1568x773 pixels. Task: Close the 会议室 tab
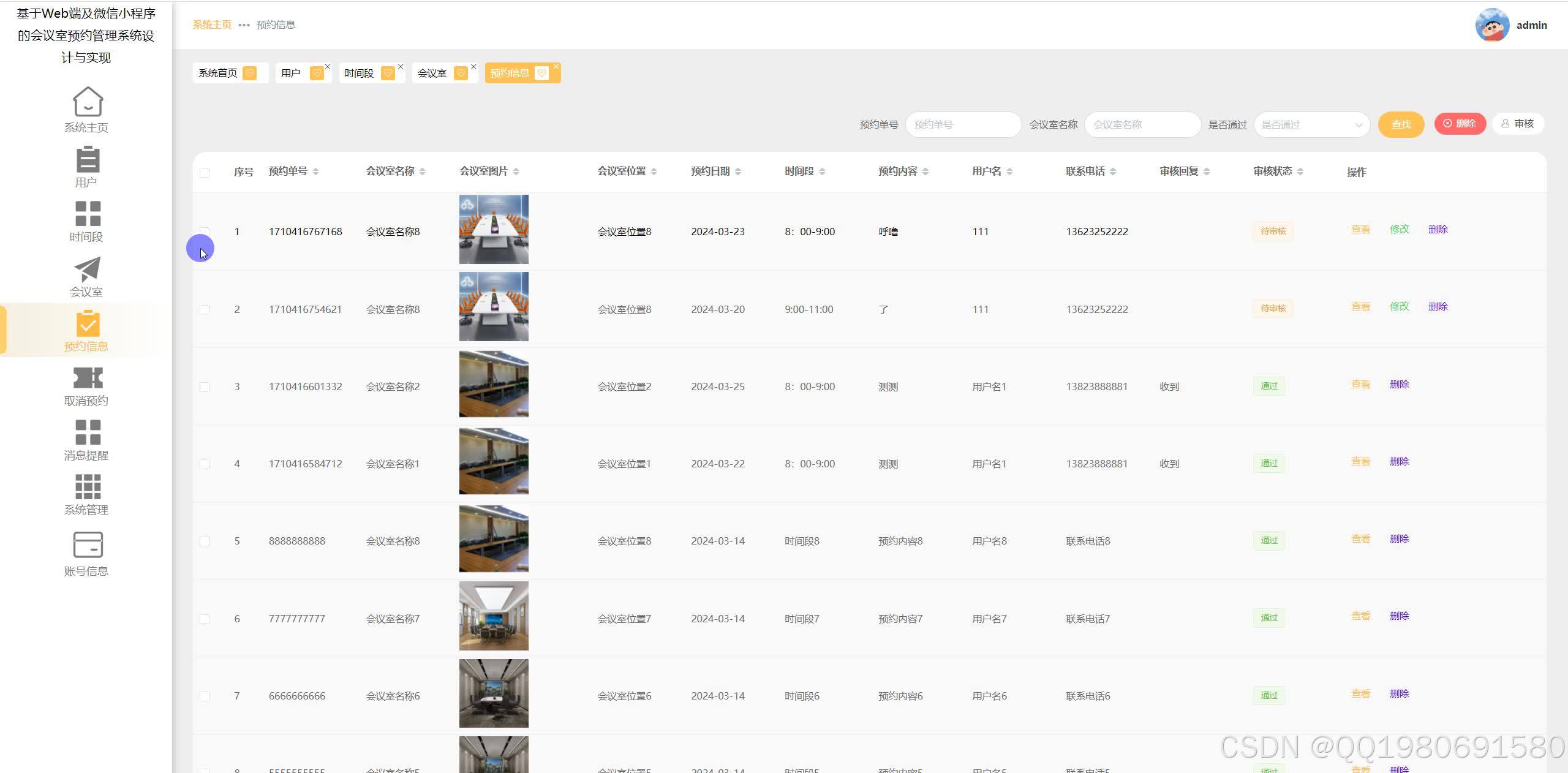473,67
